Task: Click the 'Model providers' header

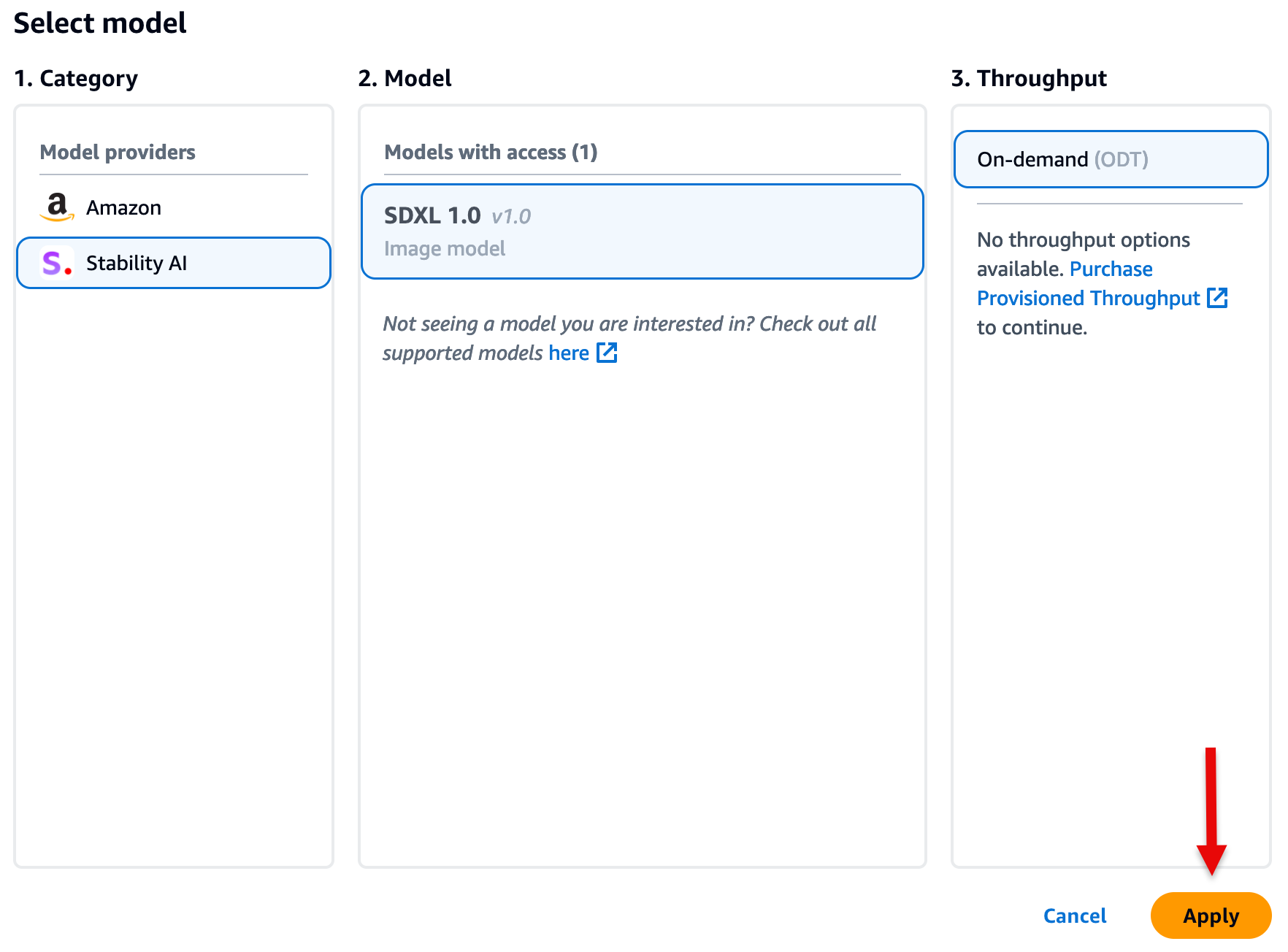Action: (x=118, y=152)
